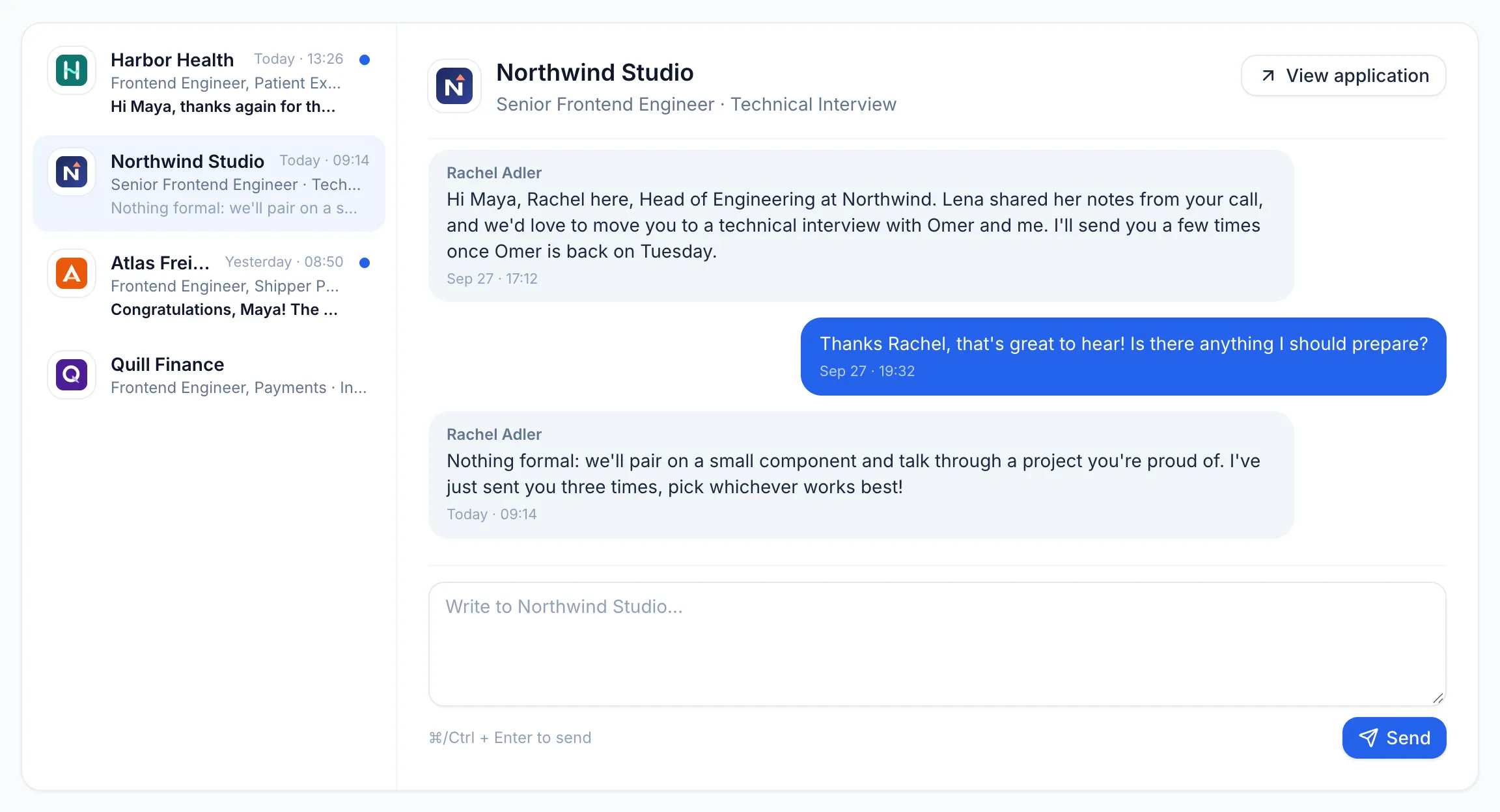Click the blue 'Thanks Rachel' sent message

pos(1124,357)
